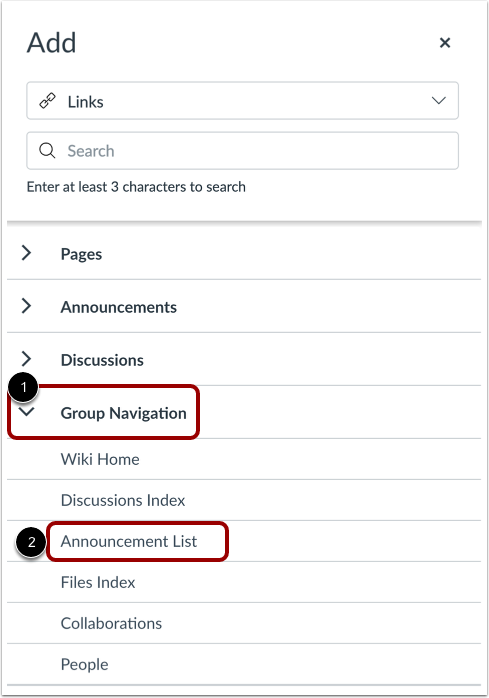Screen dimensions: 489x698
Task: Select the Announcements section heading
Action: (119, 307)
